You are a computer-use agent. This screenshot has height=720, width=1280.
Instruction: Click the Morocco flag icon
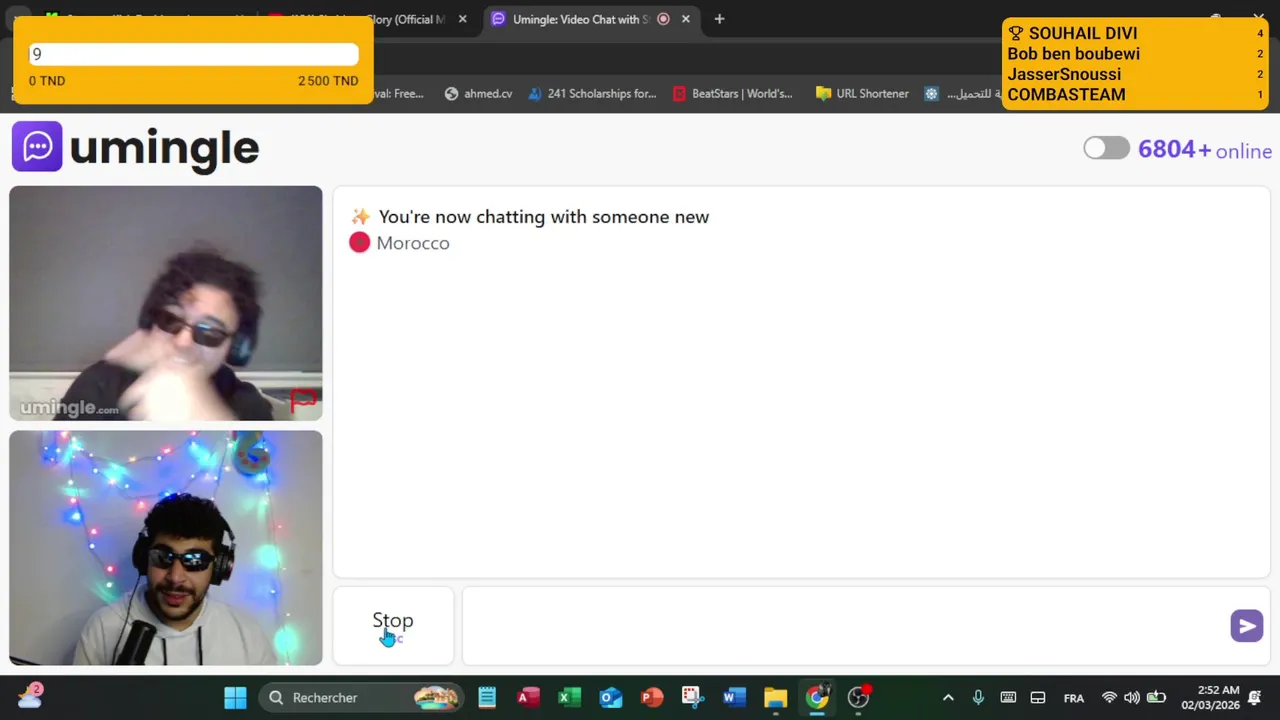tap(360, 243)
